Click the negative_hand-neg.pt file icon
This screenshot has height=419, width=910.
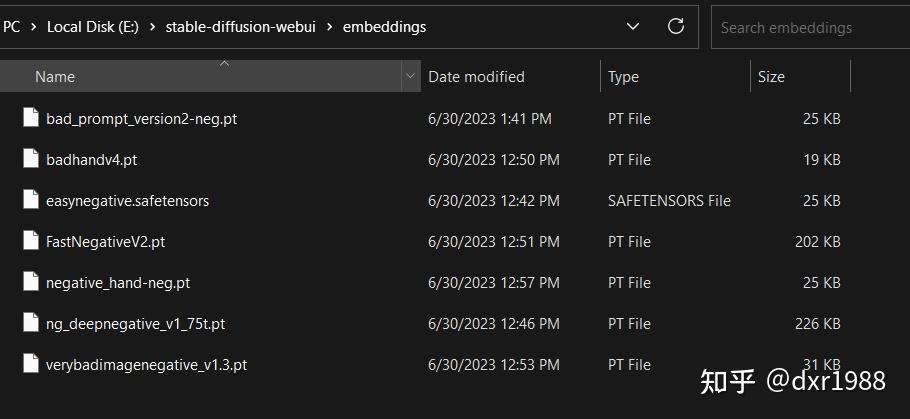[30, 283]
